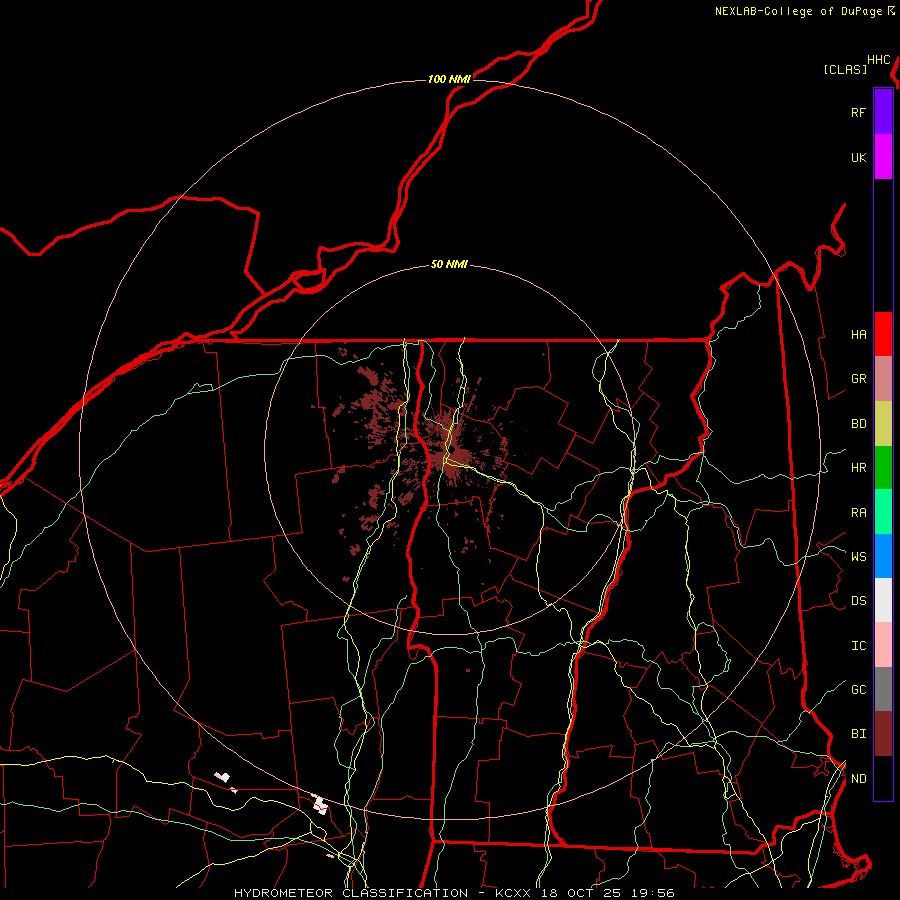Click the GC legend label
The height and width of the screenshot is (900, 900).
858,690
